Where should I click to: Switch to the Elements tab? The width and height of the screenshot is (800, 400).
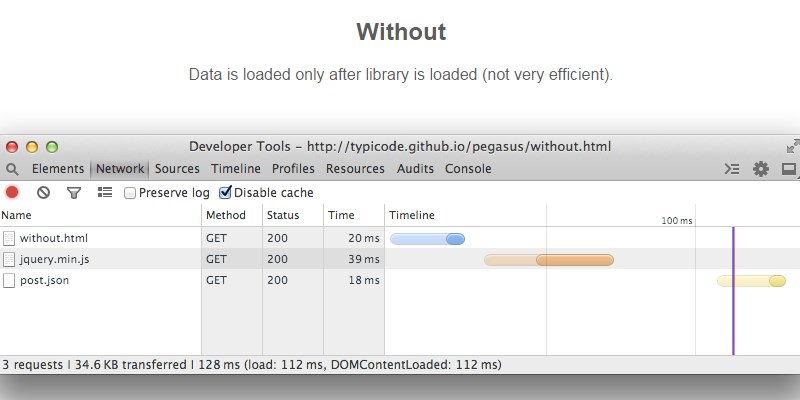click(58, 169)
